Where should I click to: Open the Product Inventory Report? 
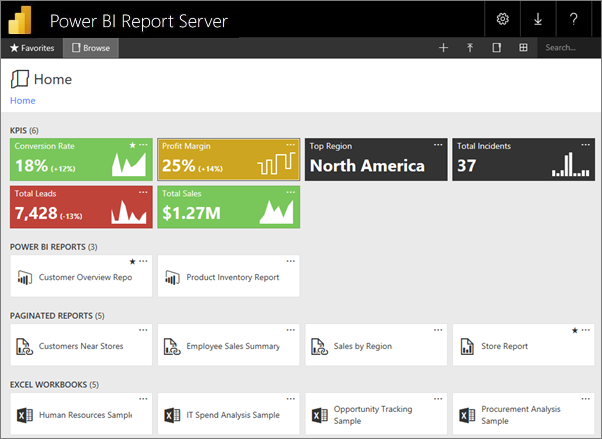pos(232,277)
